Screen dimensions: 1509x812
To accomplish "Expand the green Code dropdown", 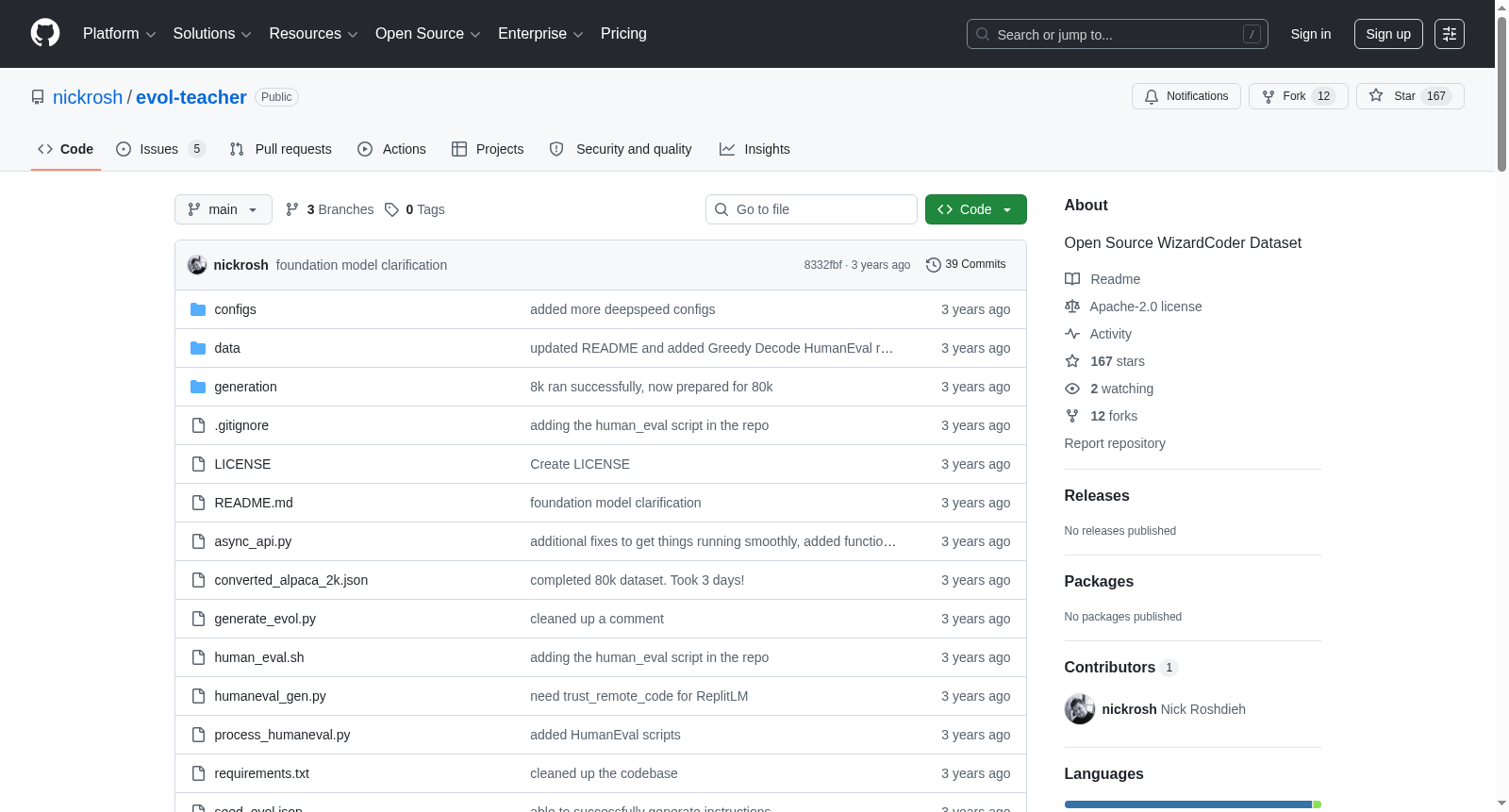I will 975,209.
